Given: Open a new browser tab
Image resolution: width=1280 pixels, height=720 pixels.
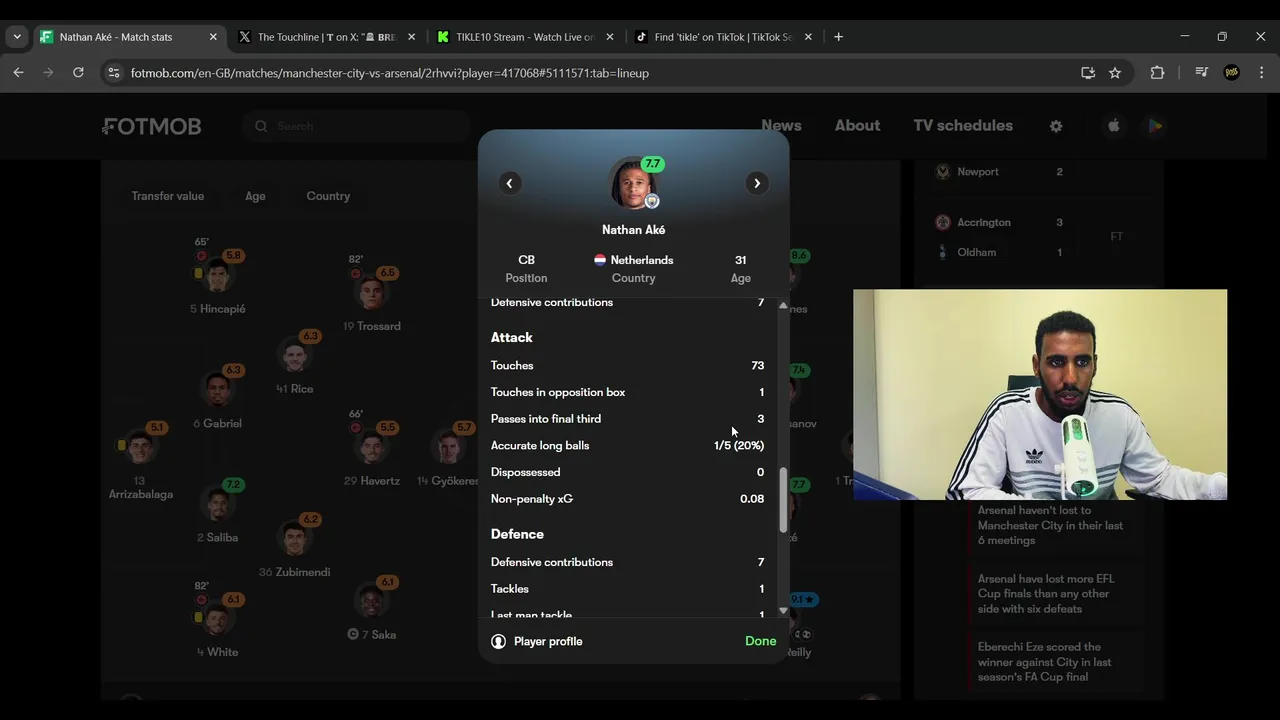Looking at the screenshot, I should coord(838,37).
